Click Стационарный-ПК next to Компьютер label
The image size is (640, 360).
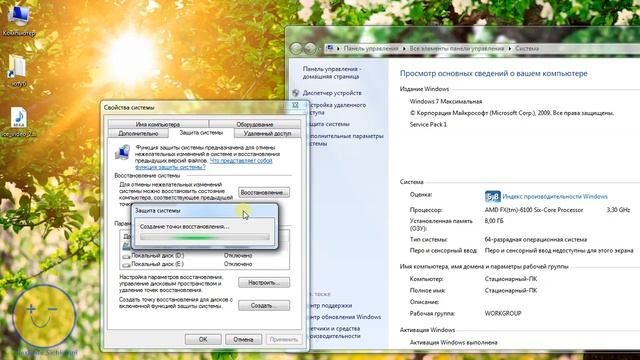pyautogui.click(x=511, y=279)
